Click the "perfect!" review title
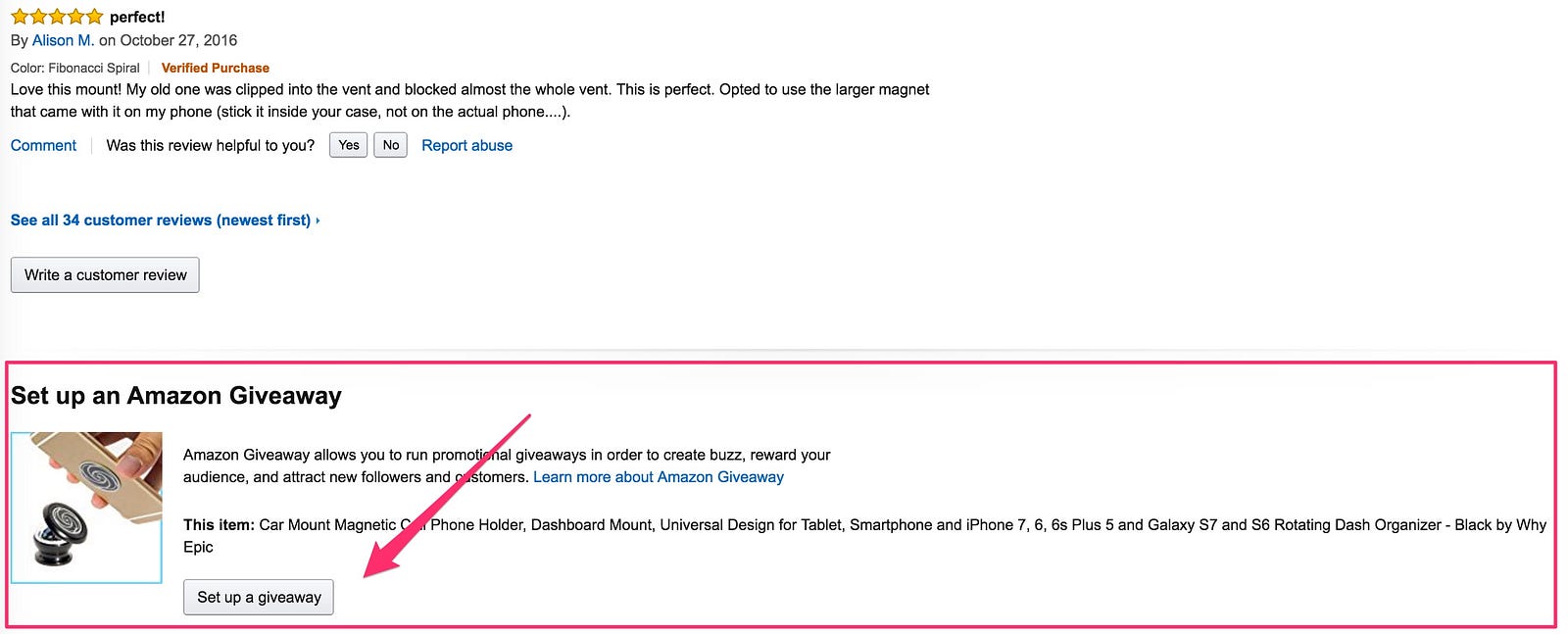The height and width of the screenshot is (634, 1568). pos(137,17)
